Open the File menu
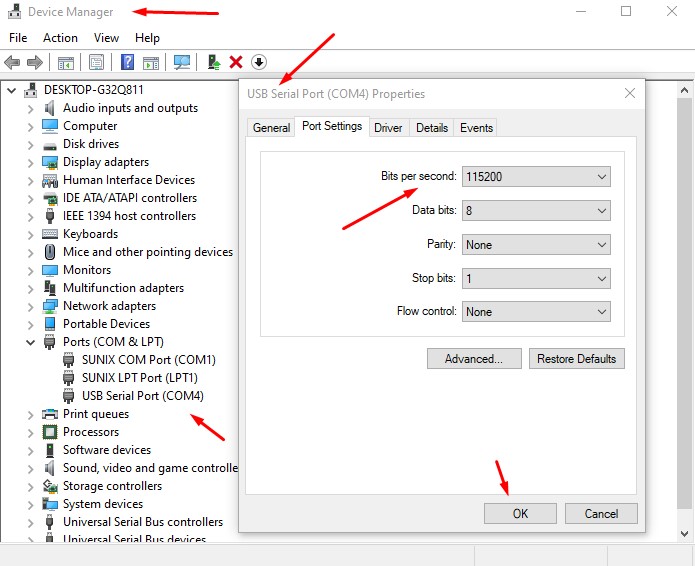 [x=18, y=38]
